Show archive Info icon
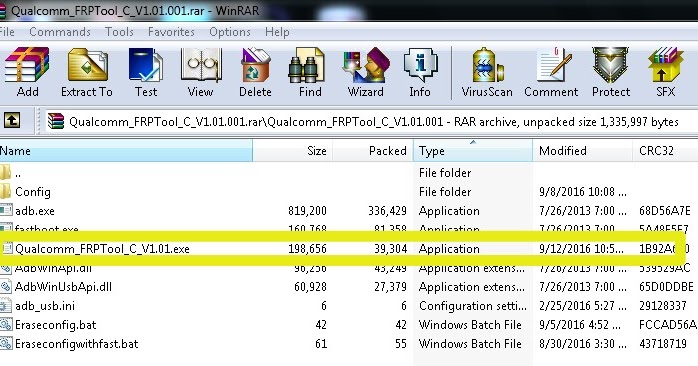The image size is (698, 366). tap(420, 65)
